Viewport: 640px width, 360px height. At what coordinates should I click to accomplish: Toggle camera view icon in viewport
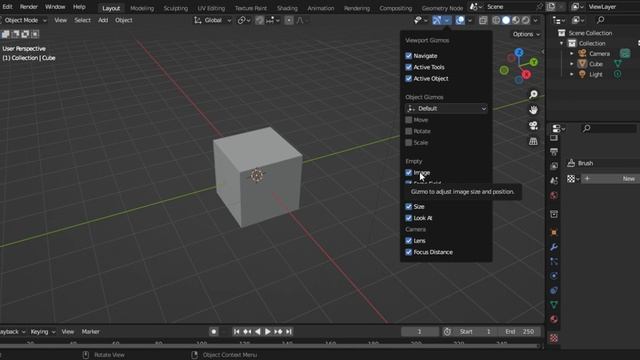pos(533,126)
